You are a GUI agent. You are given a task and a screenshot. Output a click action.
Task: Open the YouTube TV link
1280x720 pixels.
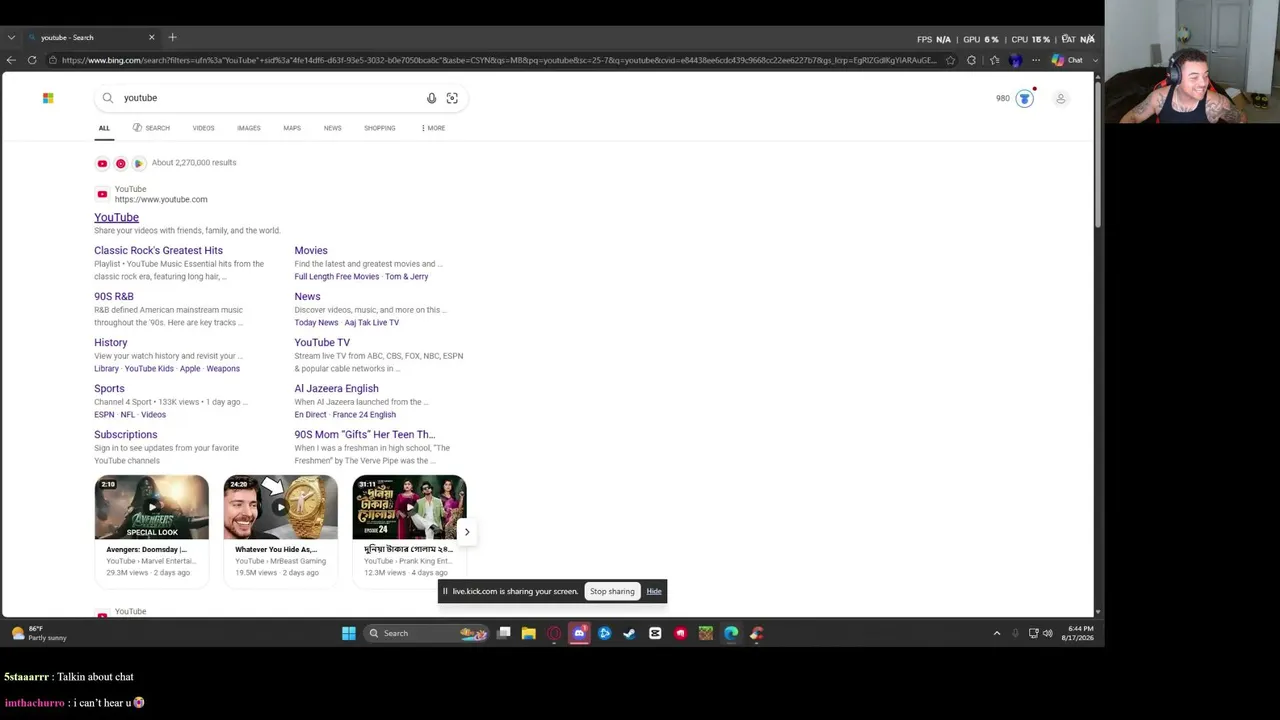[322, 343]
